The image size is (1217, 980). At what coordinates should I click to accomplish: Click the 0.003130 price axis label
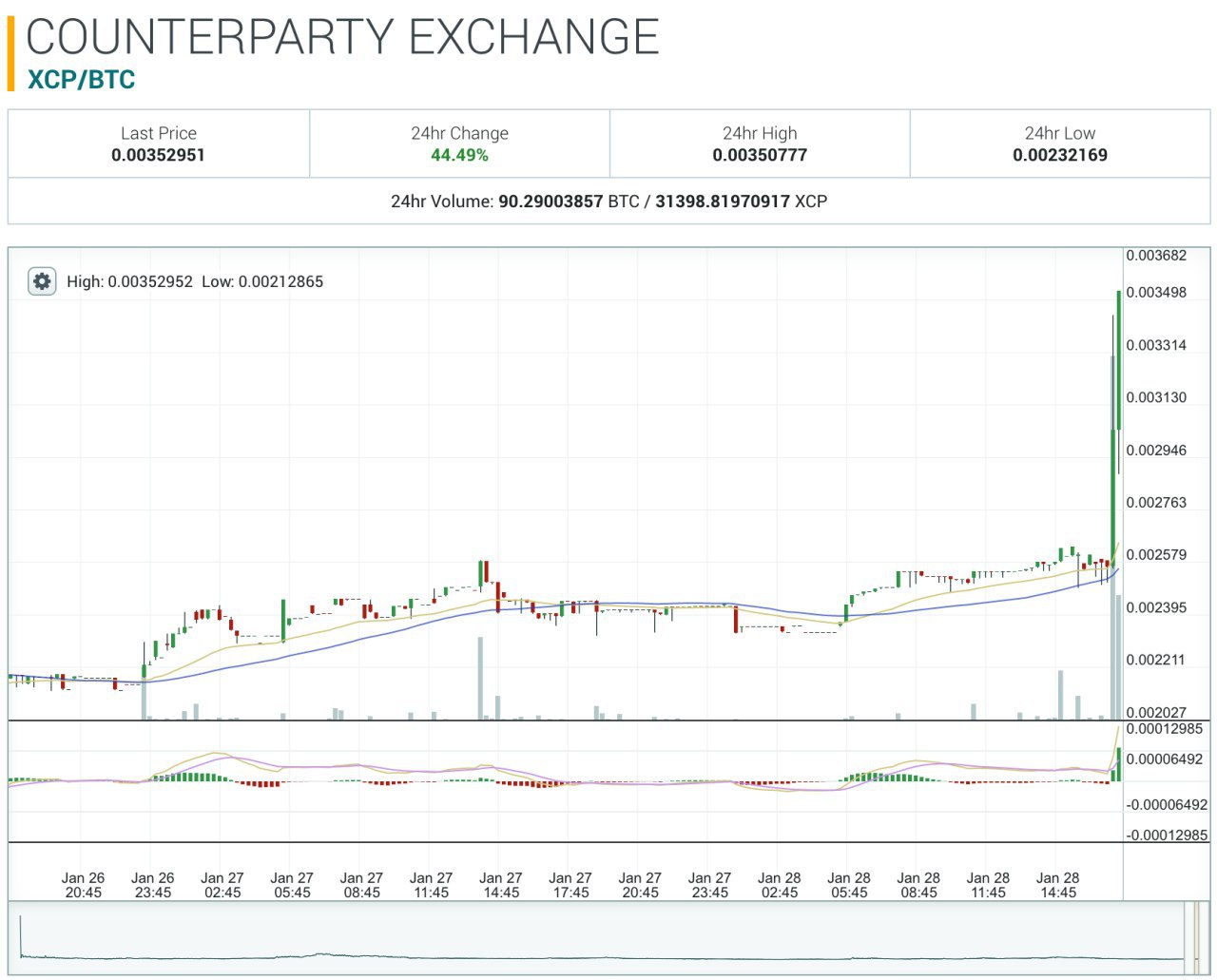[1156, 397]
